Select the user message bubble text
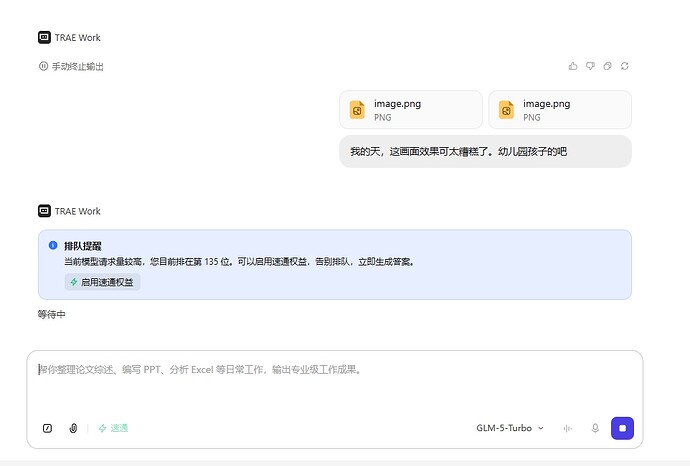 [459, 152]
